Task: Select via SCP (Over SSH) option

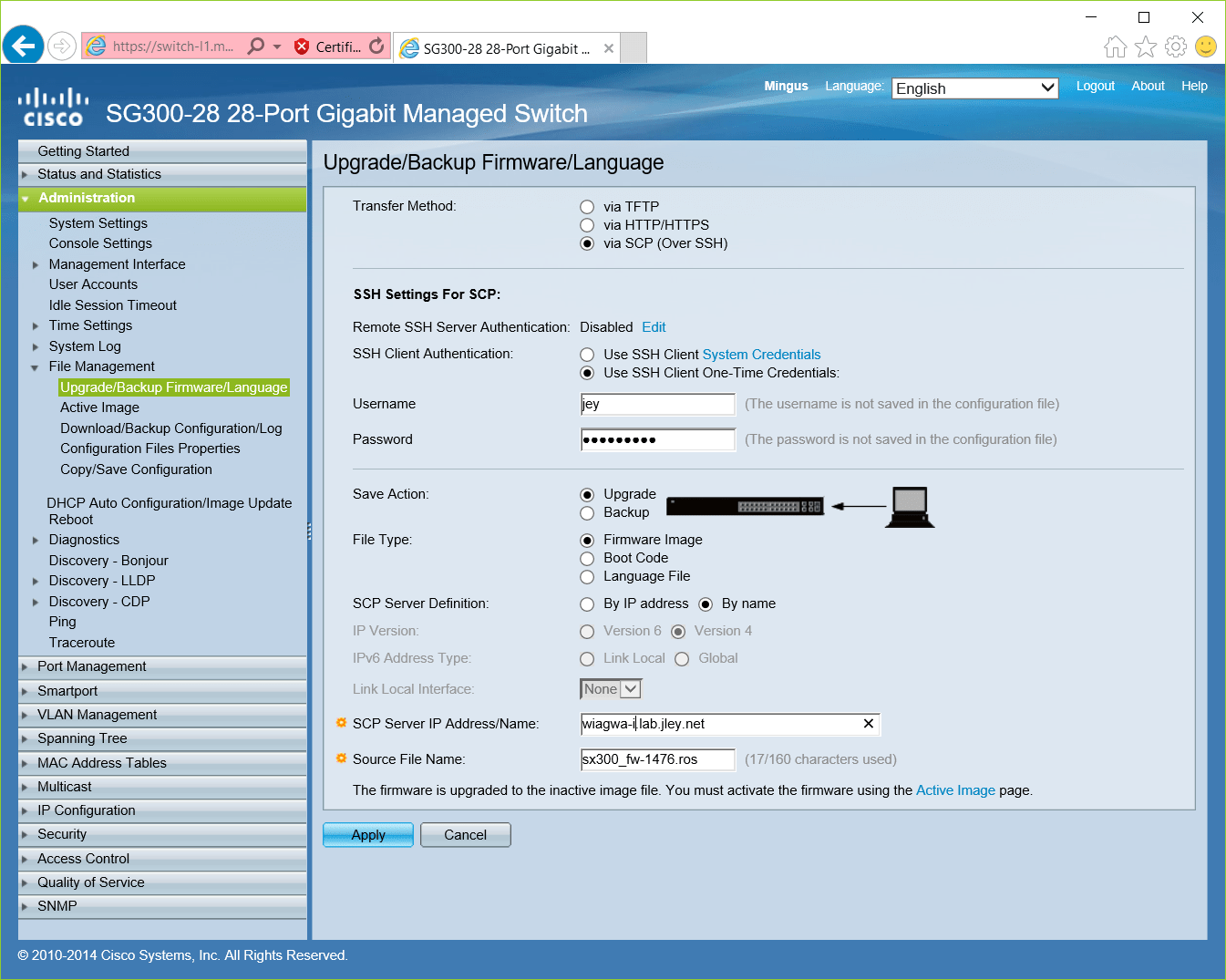Action: tap(587, 243)
